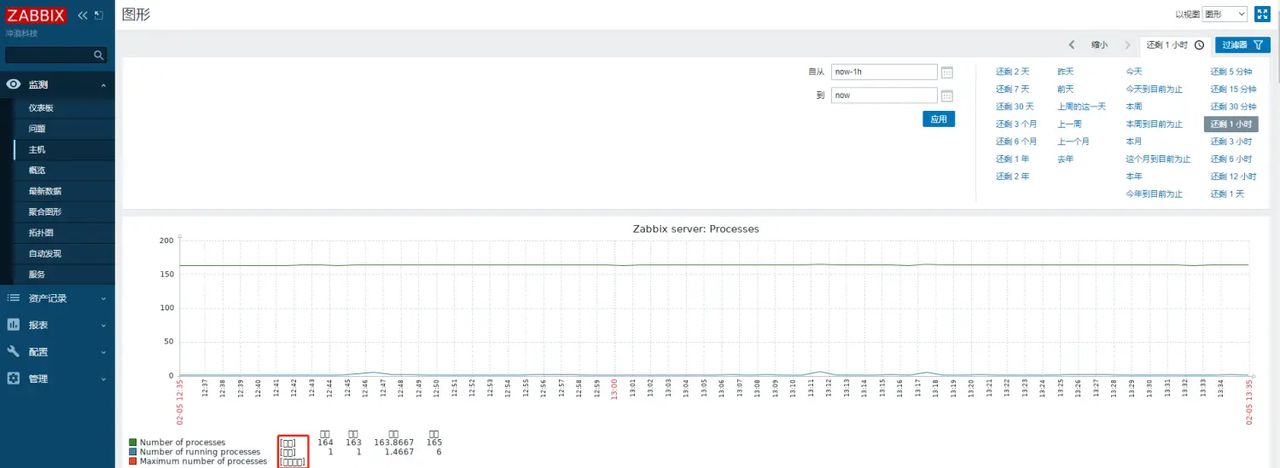Collapse the sidebar with double-chevron icon
This screenshot has width=1280, height=468.
click(x=83, y=15)
